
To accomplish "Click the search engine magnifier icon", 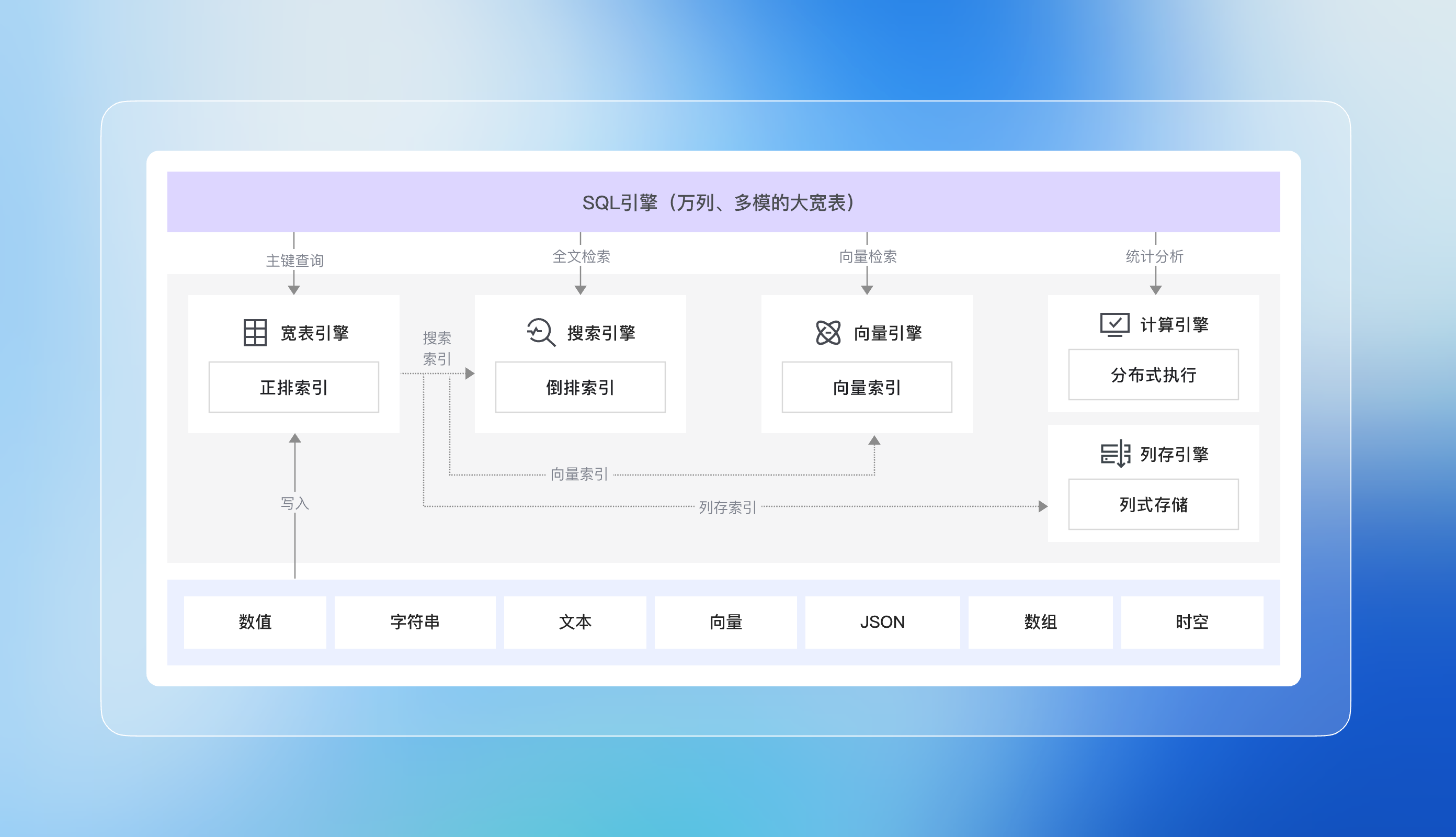I will pos(541,332).
